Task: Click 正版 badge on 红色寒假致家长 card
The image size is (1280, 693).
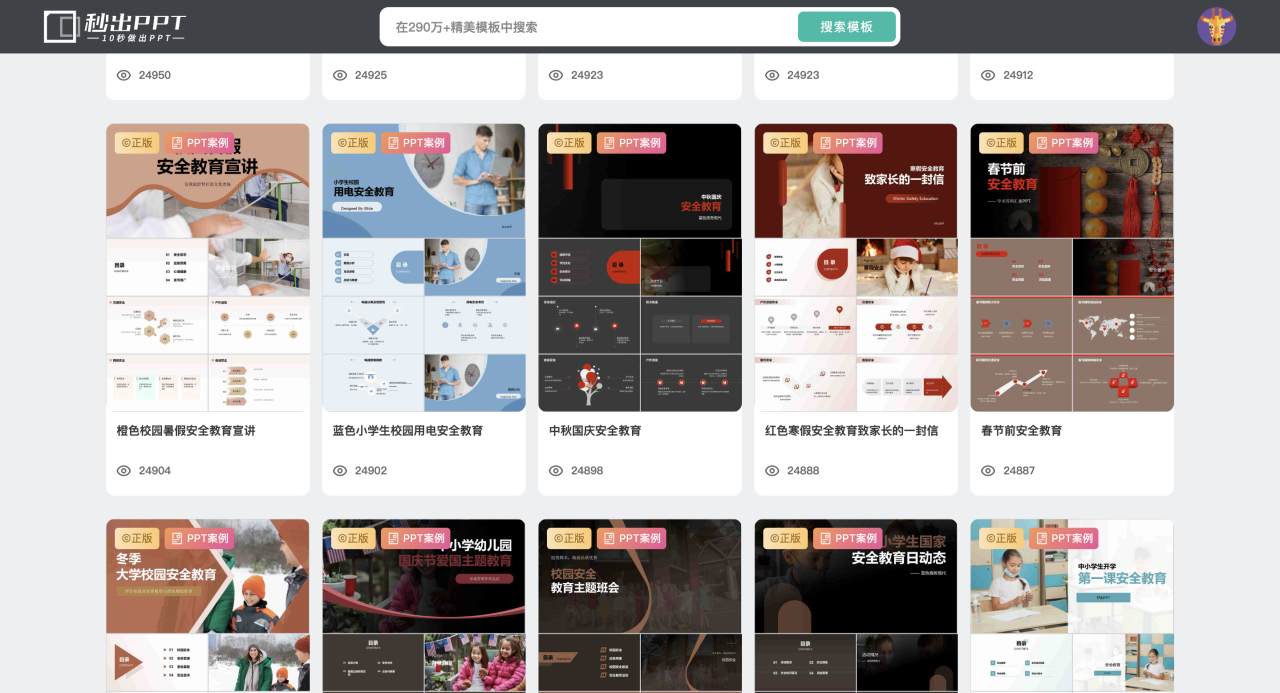Action: [x=785, y=143]
